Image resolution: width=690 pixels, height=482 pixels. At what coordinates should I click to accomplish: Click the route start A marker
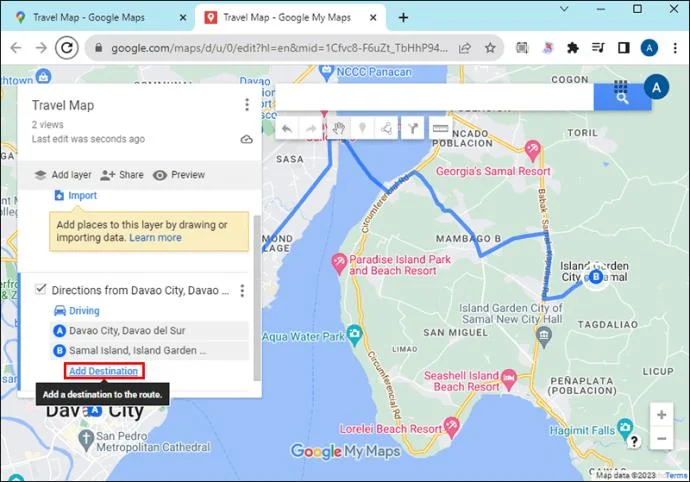tap(94, 410)
